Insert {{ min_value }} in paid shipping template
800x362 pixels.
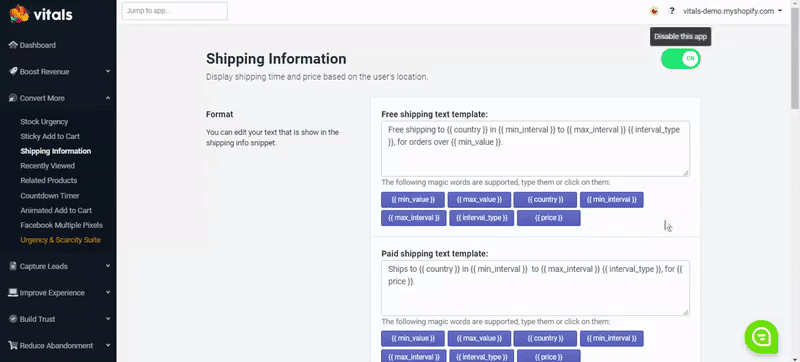[413, 339]
